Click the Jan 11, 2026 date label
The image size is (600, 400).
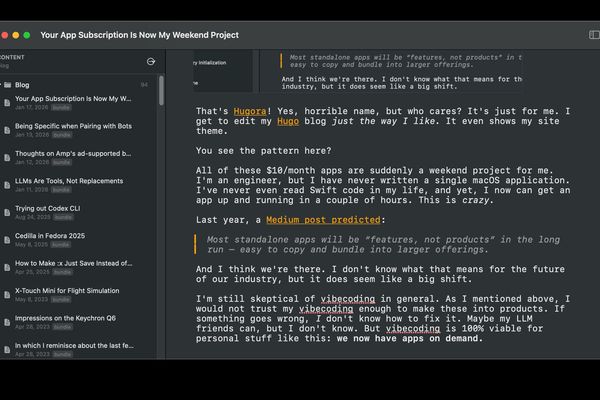[x=32, y=190]
